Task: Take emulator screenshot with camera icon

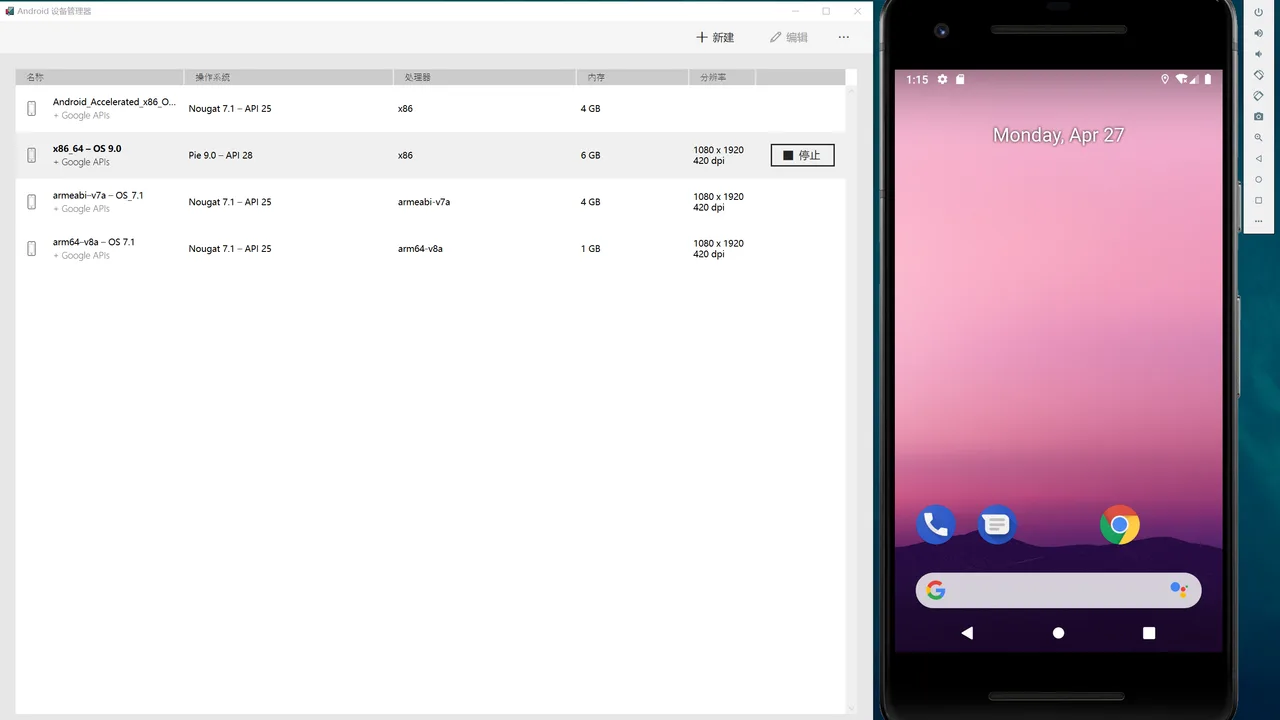Action: (1258, 117)
